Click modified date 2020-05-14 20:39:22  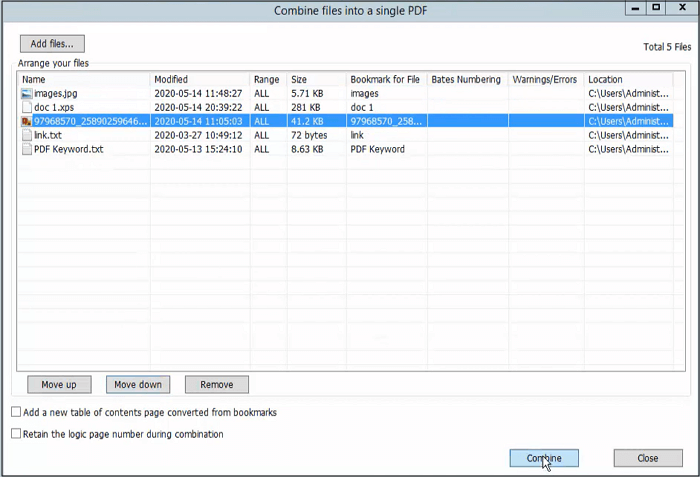click(198, 107)
